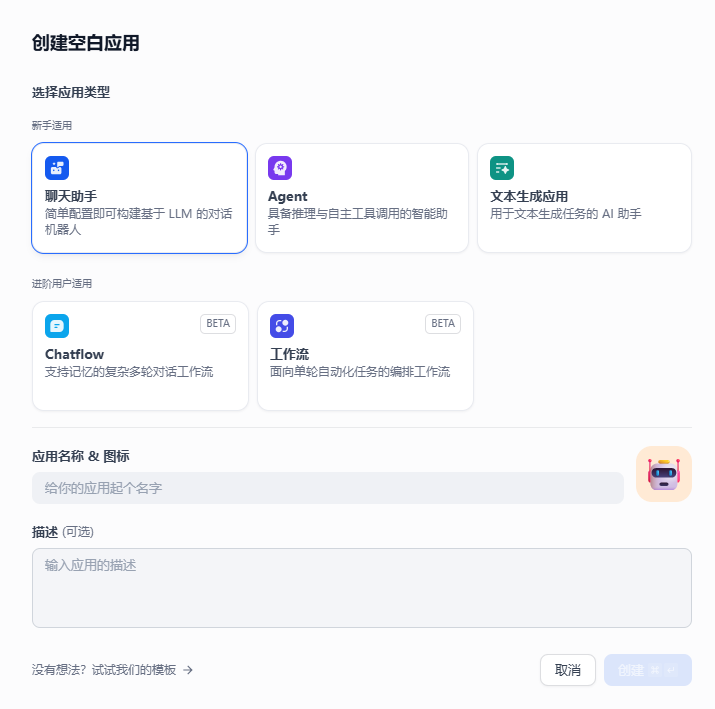
Task: Click the blue 聊天助手 chatbot icon
Action: (57, 168)
